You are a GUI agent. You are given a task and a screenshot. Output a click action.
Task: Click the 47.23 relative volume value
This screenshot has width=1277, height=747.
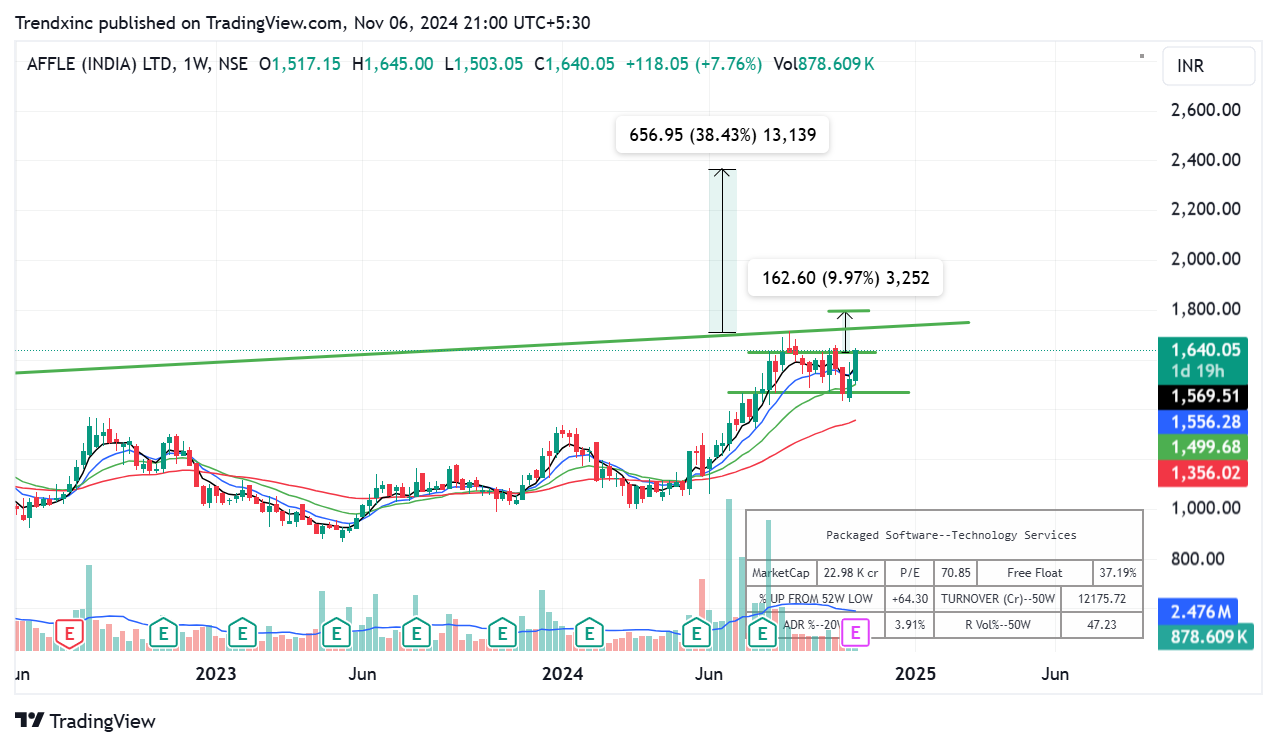point(1103,625)
